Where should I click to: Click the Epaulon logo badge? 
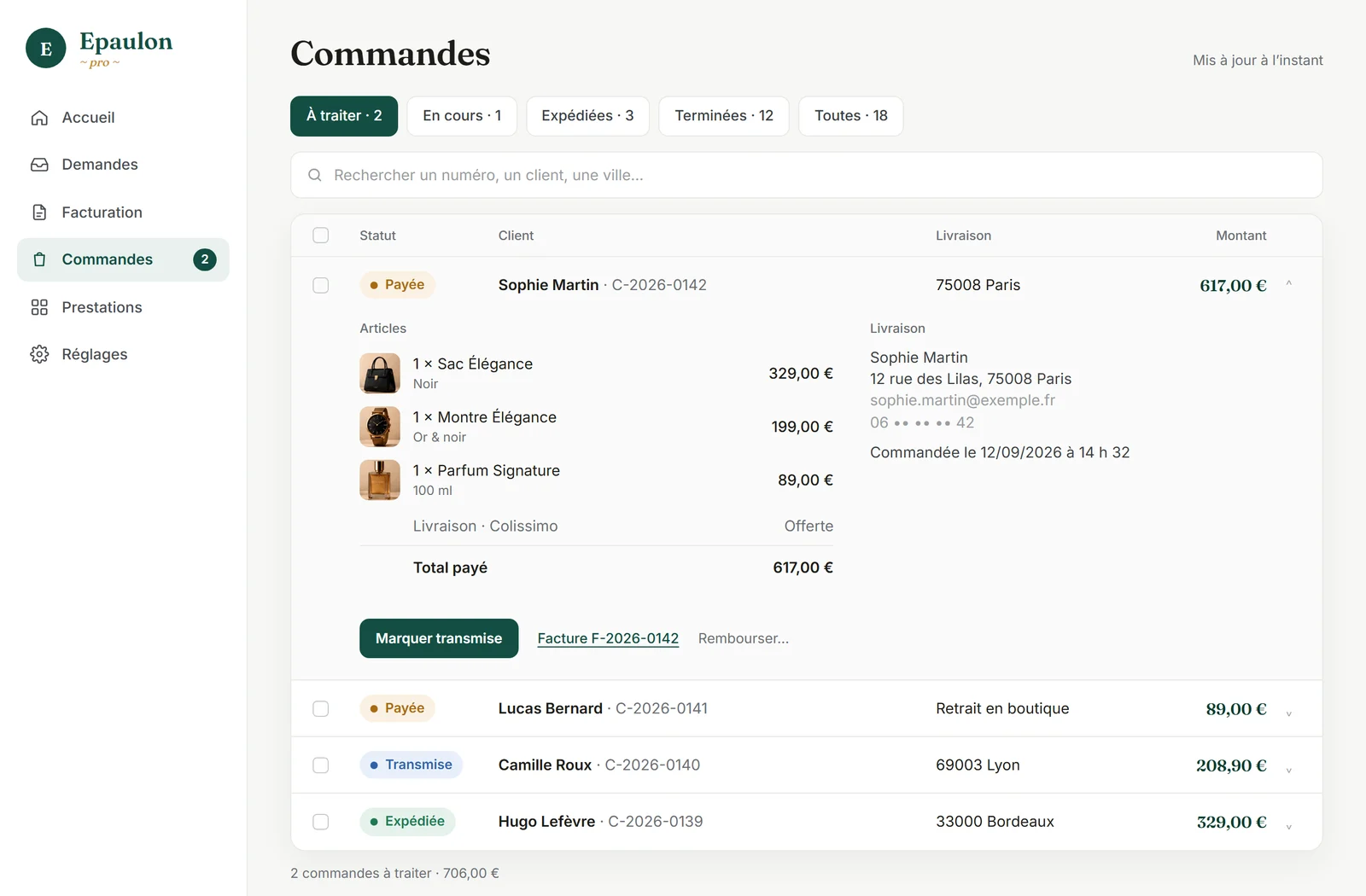point(46,48)
